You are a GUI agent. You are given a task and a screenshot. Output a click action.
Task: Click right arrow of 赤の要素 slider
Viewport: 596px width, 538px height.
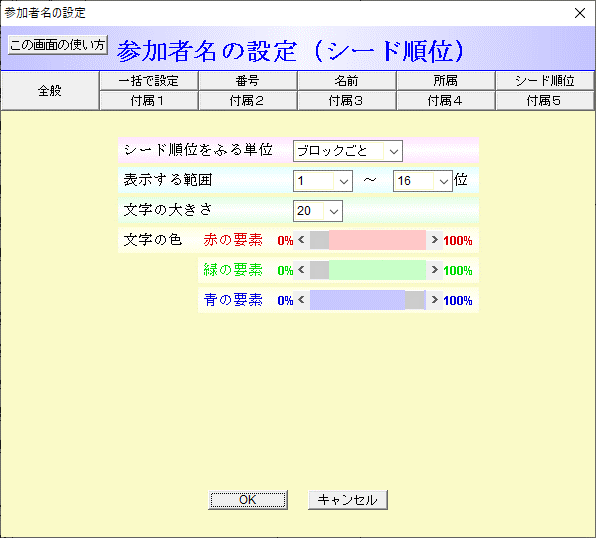434,240
